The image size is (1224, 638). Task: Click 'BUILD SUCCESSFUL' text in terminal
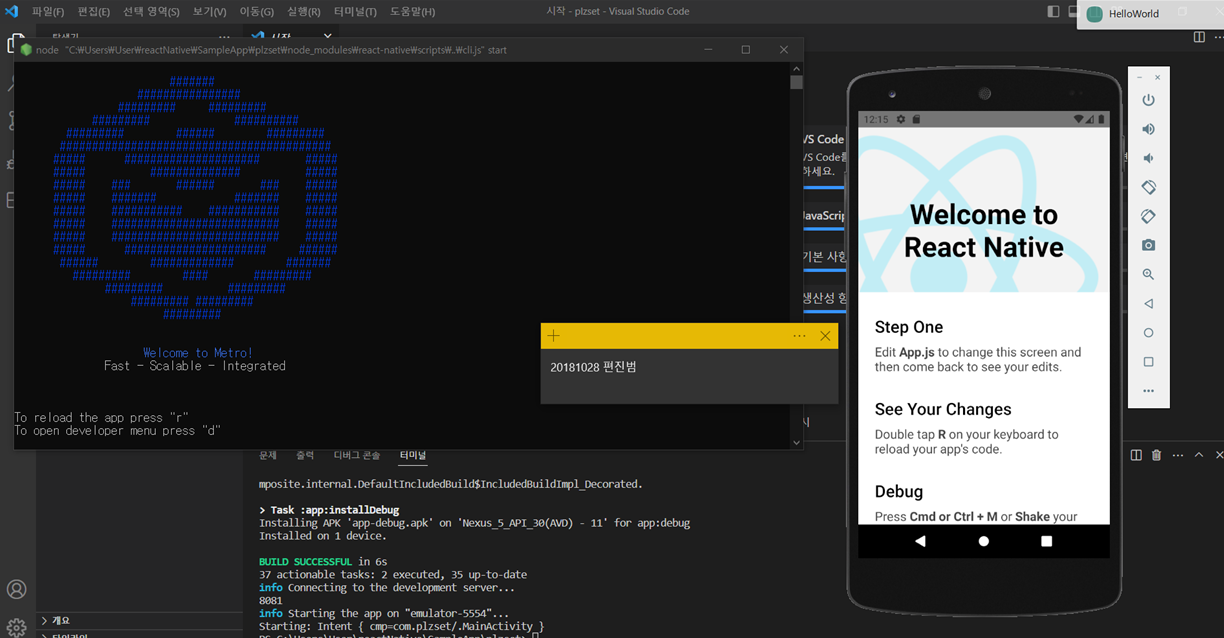coord(306,562)
